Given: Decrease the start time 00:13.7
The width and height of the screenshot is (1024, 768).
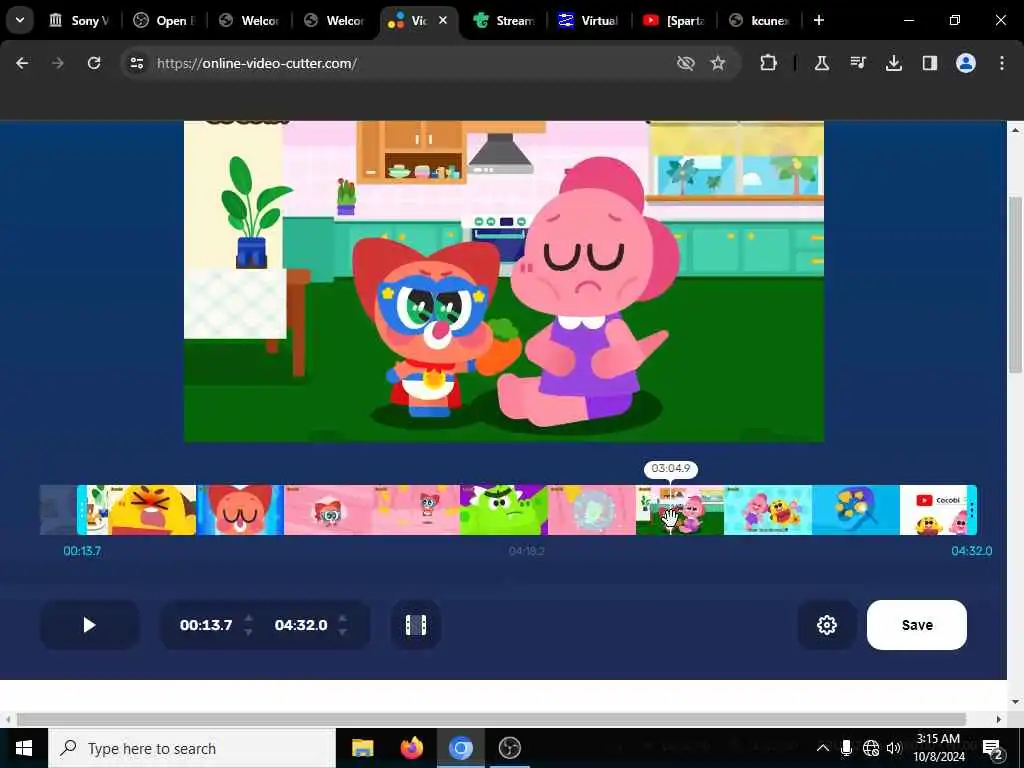Looking at the screenshot, I should [248, 632].
